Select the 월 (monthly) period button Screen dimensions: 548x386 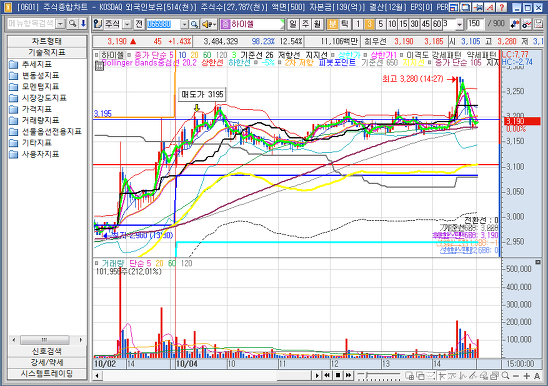coord(317,24)
